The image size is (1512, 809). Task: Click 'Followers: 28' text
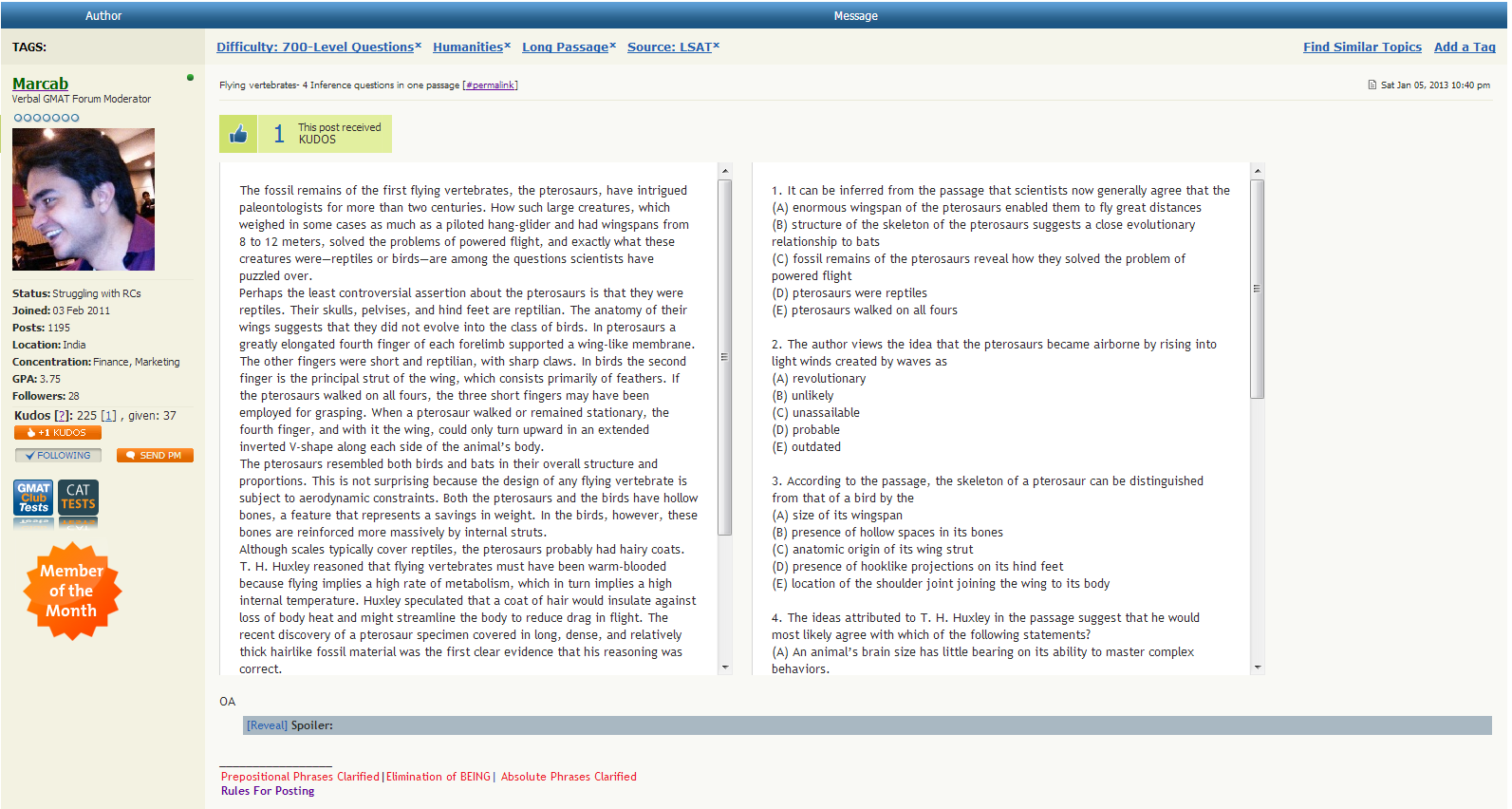(x=46, y=396)
